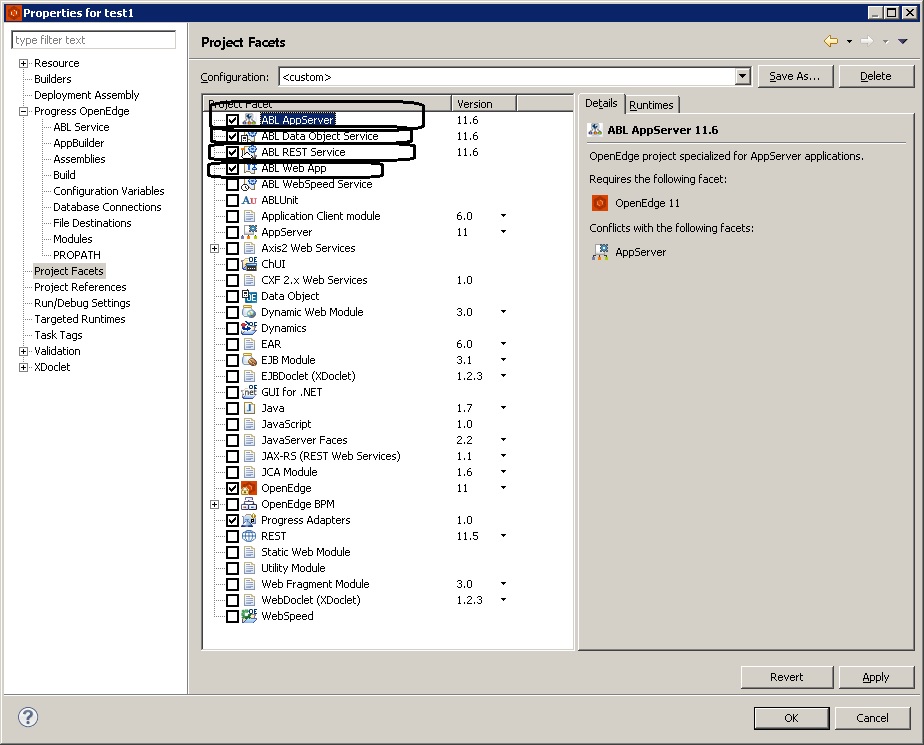924x745 pixels.
Task: Switch to the Runtimes tab
Action: point(651,105)
